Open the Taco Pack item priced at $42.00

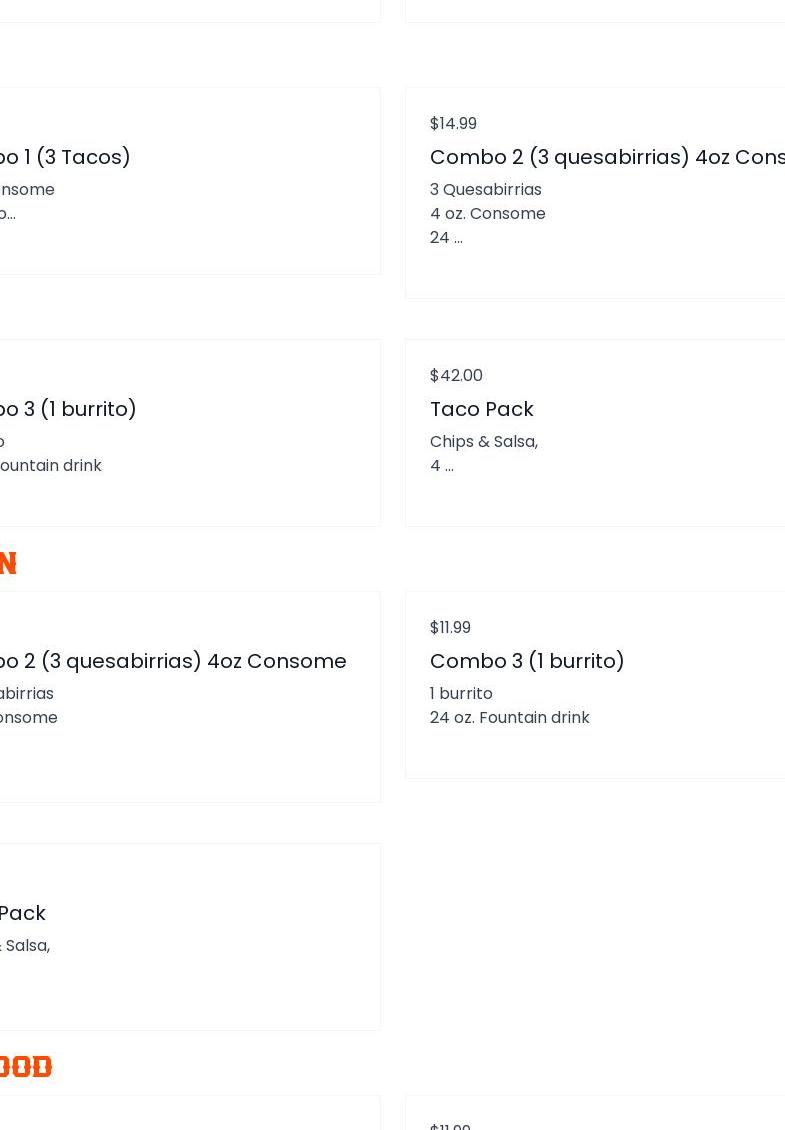481,409
